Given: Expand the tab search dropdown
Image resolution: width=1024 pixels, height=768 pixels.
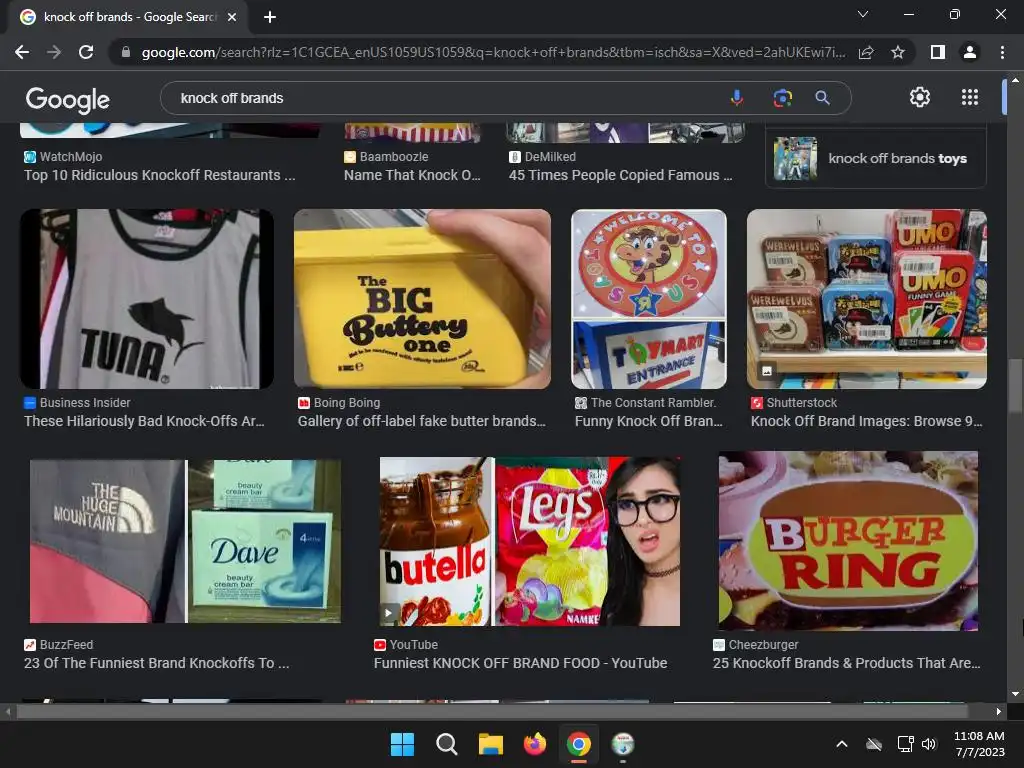Looking at the screenshot, I should coord(863,14).
